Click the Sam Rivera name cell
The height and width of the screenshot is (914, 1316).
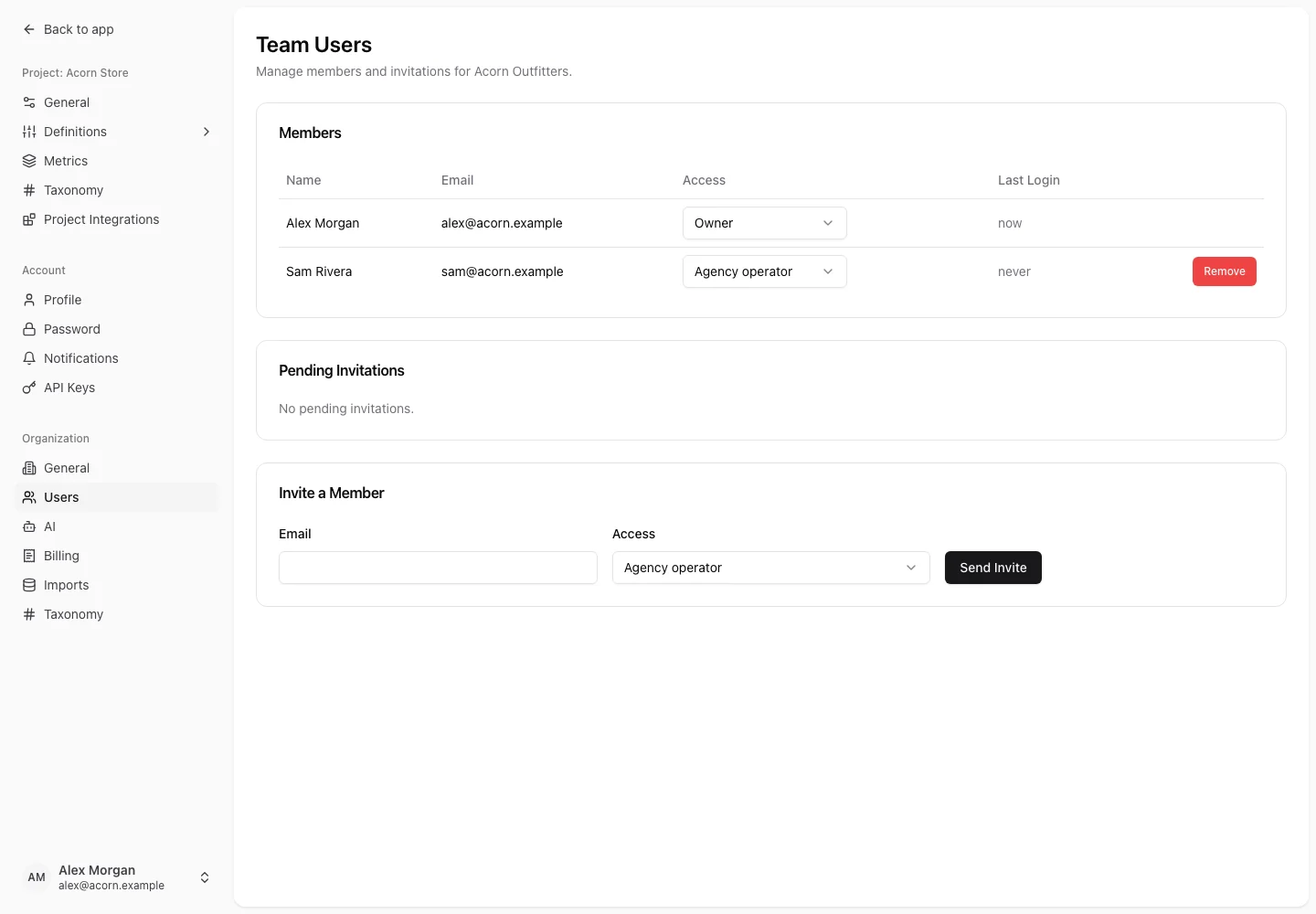(x=319, y=271)
